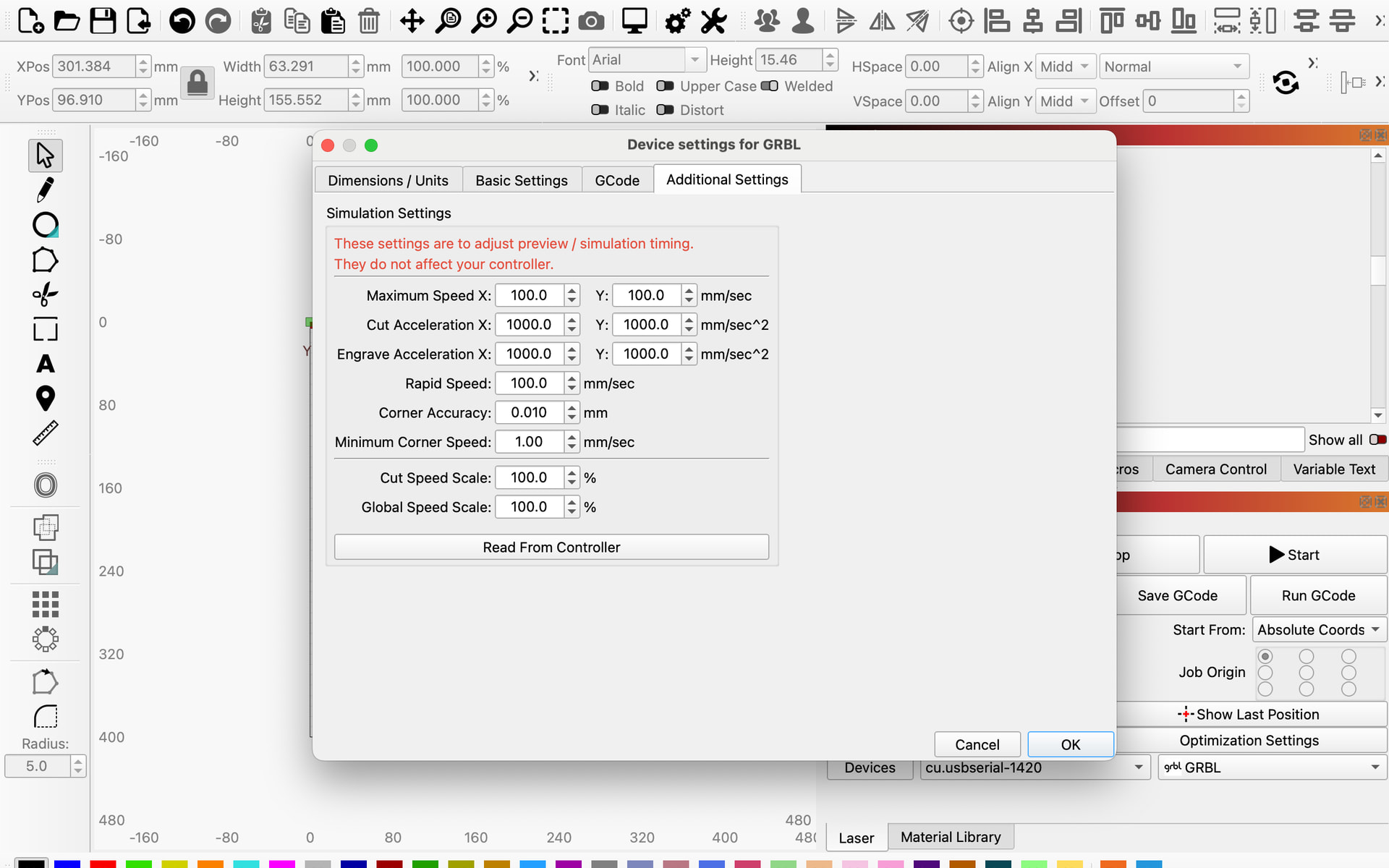Select the Ellipse tool
The height and width of the screenshot is (868, 1389).
point(45,225)
